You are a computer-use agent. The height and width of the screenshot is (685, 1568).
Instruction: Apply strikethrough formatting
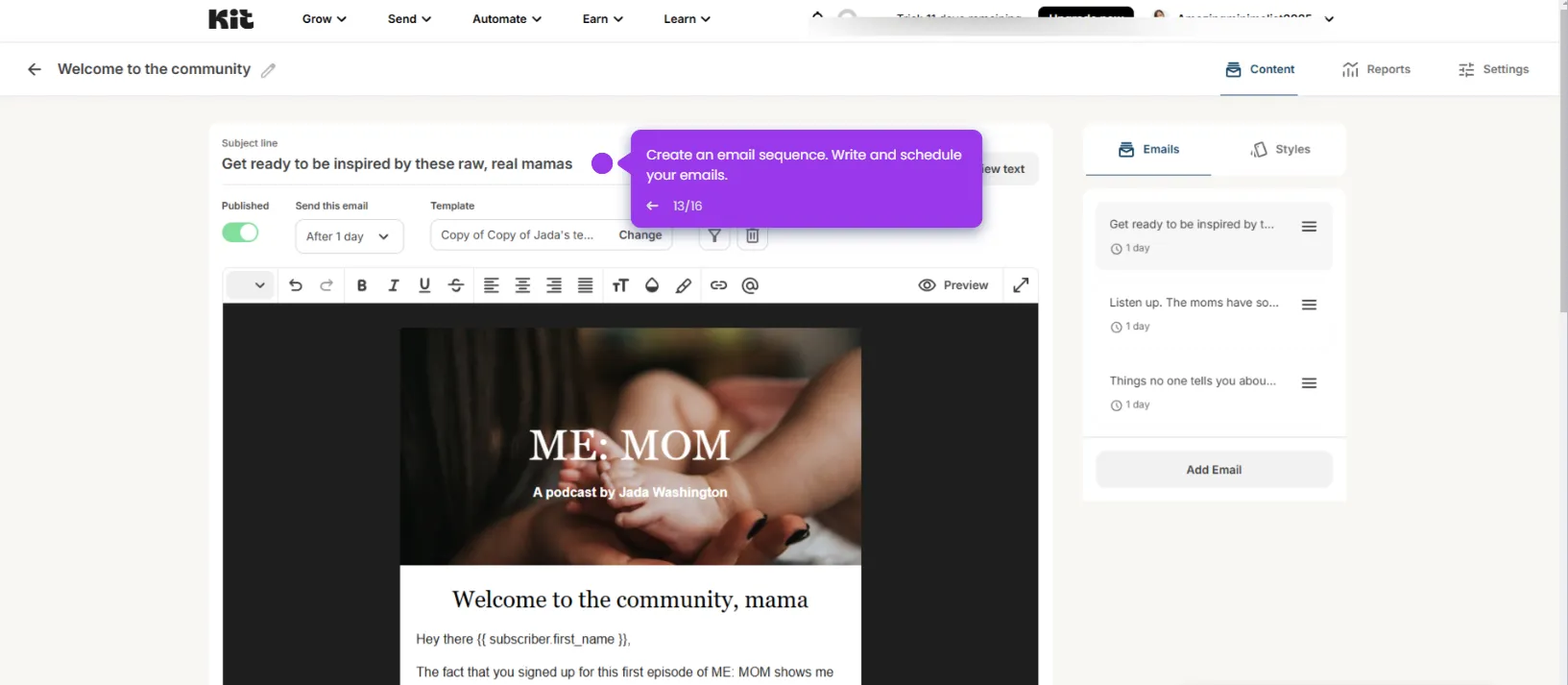pyautogui.click(x=456, y=285)
